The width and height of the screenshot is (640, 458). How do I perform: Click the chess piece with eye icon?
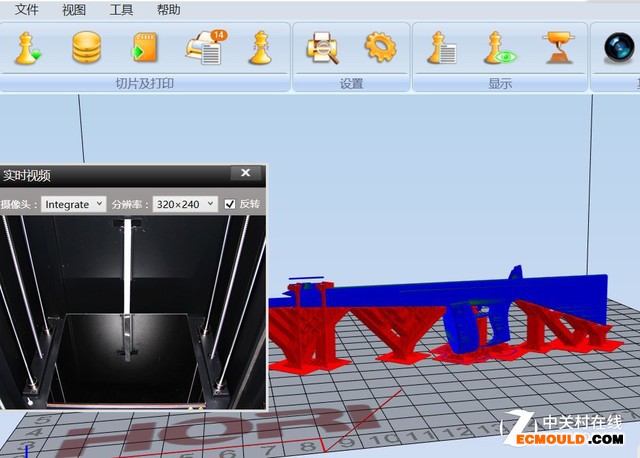tap(498, 48)
